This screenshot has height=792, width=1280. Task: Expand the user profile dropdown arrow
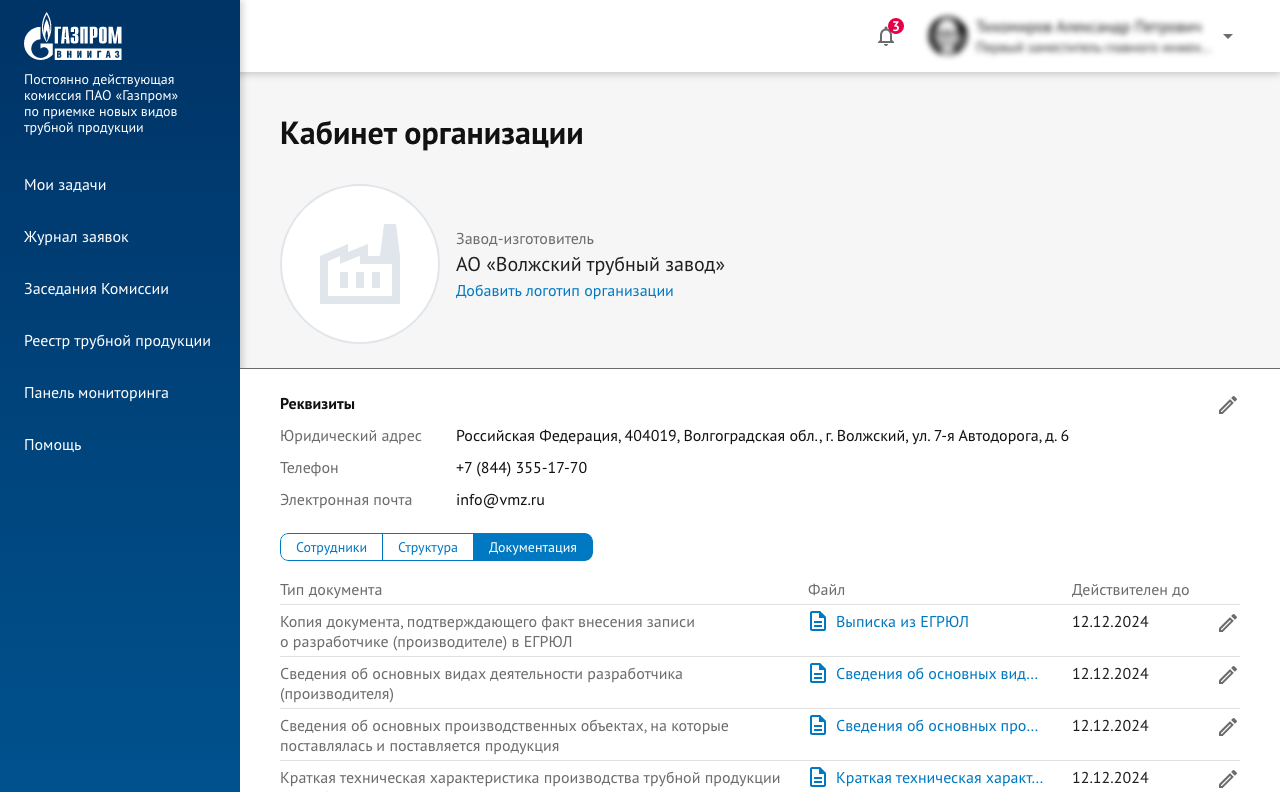pyautogui.click(x=1228, y=36)
